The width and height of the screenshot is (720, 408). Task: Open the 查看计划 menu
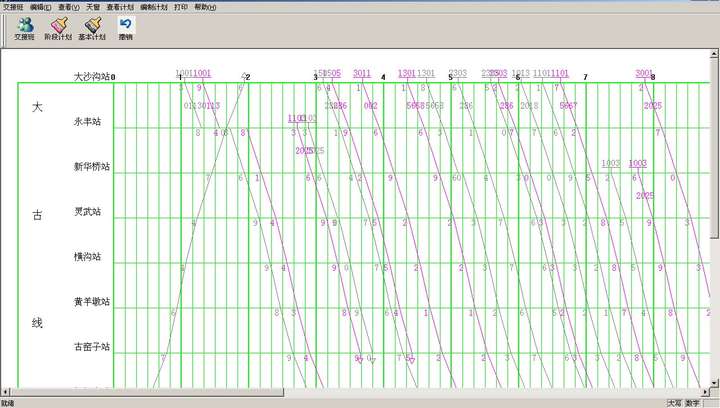(120, 7)
